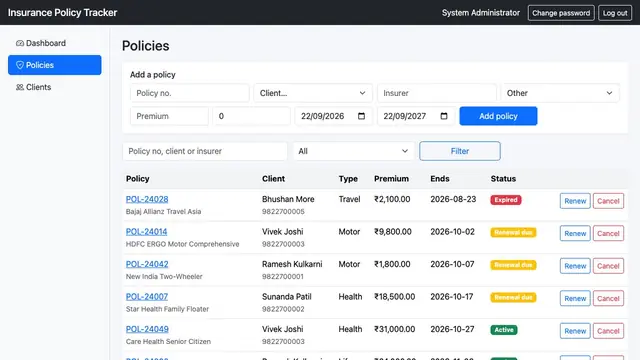The image size is (640, 360).
Task: Click the Filter button
Action: pyautogui.click(x=460, y=151)
